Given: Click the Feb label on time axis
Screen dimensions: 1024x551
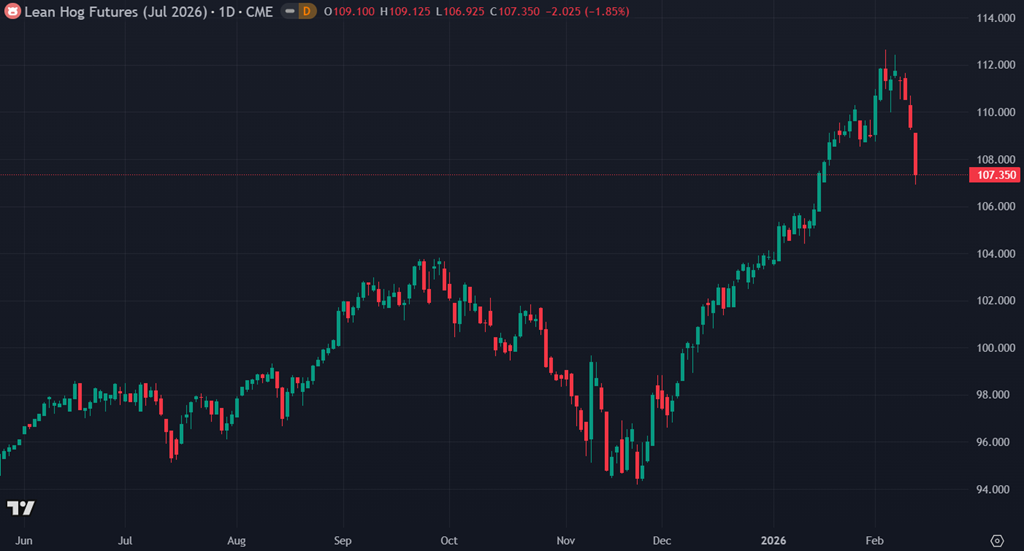Looking at the screenshot, I should [874, 540].
